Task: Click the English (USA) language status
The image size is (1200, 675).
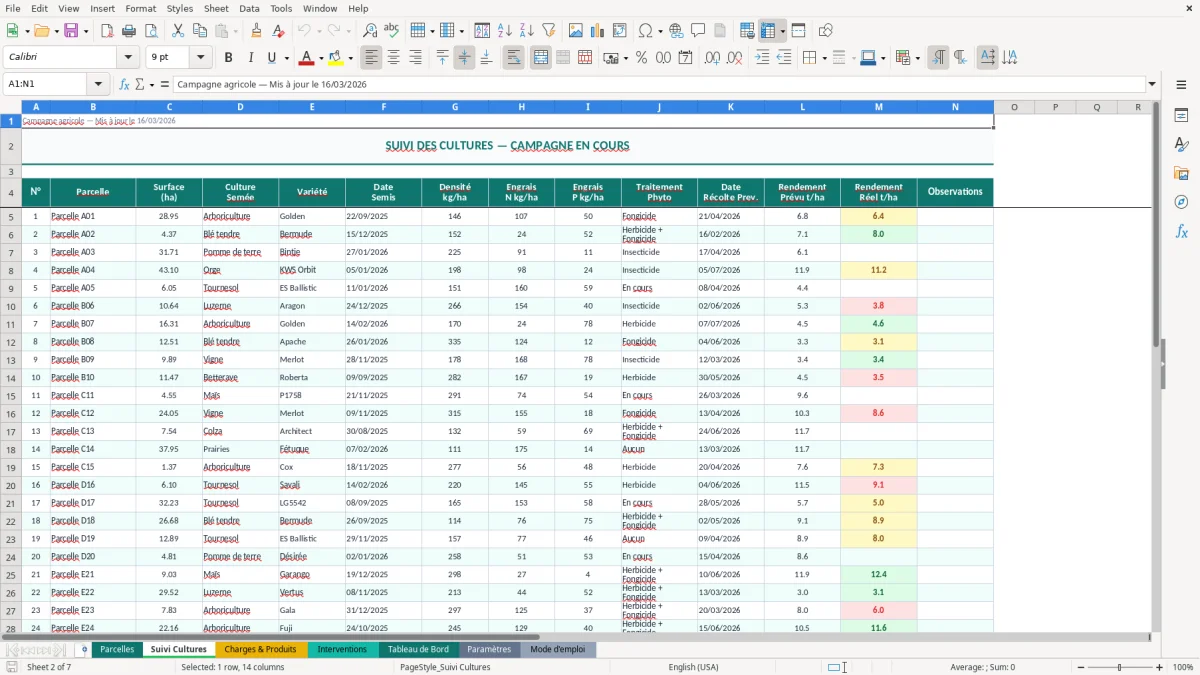Action: [694, 667]
